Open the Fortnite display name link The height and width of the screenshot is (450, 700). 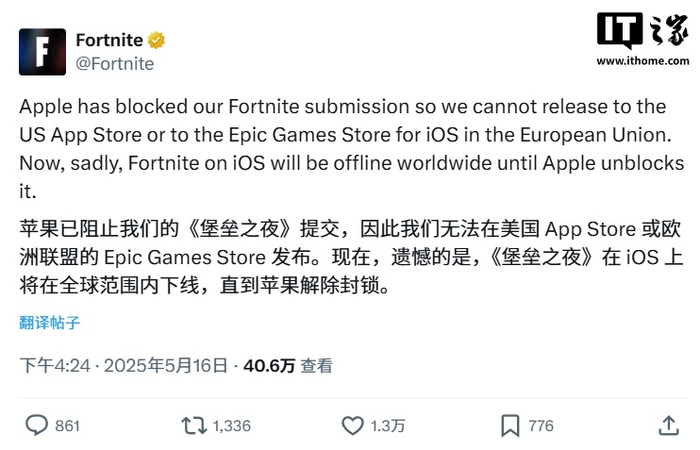pos(109,41)
